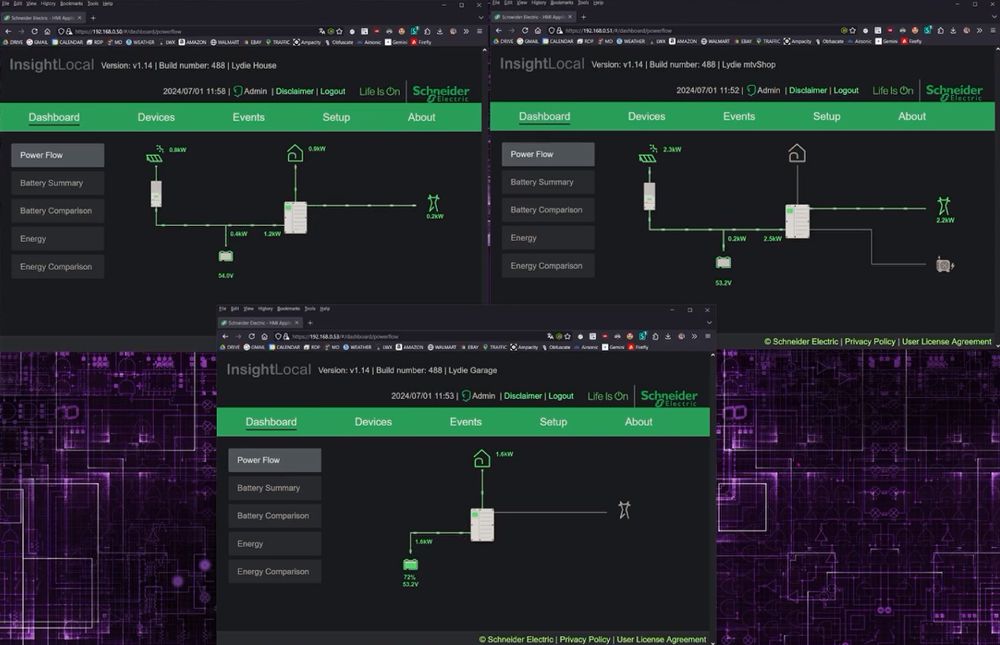Click Logout link in Lydie House window

click(332, 91)
